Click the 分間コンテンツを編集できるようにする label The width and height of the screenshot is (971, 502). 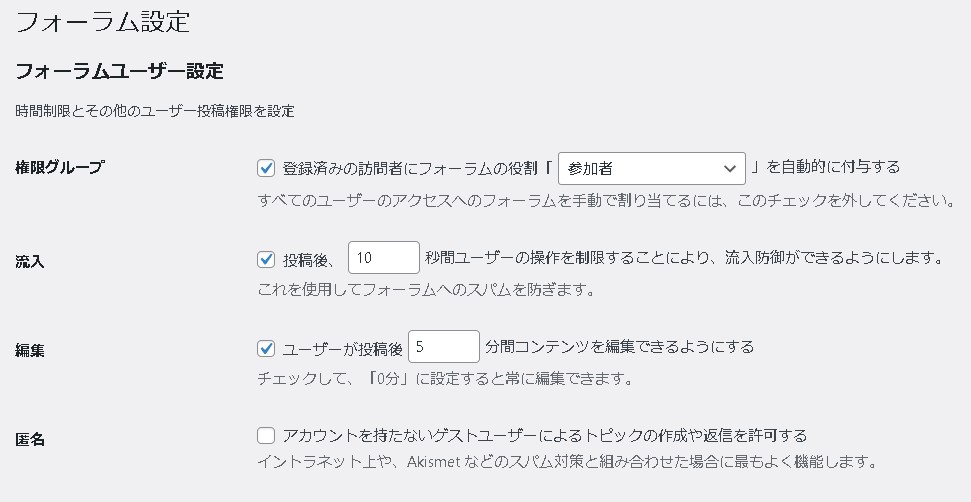point(619,348)
